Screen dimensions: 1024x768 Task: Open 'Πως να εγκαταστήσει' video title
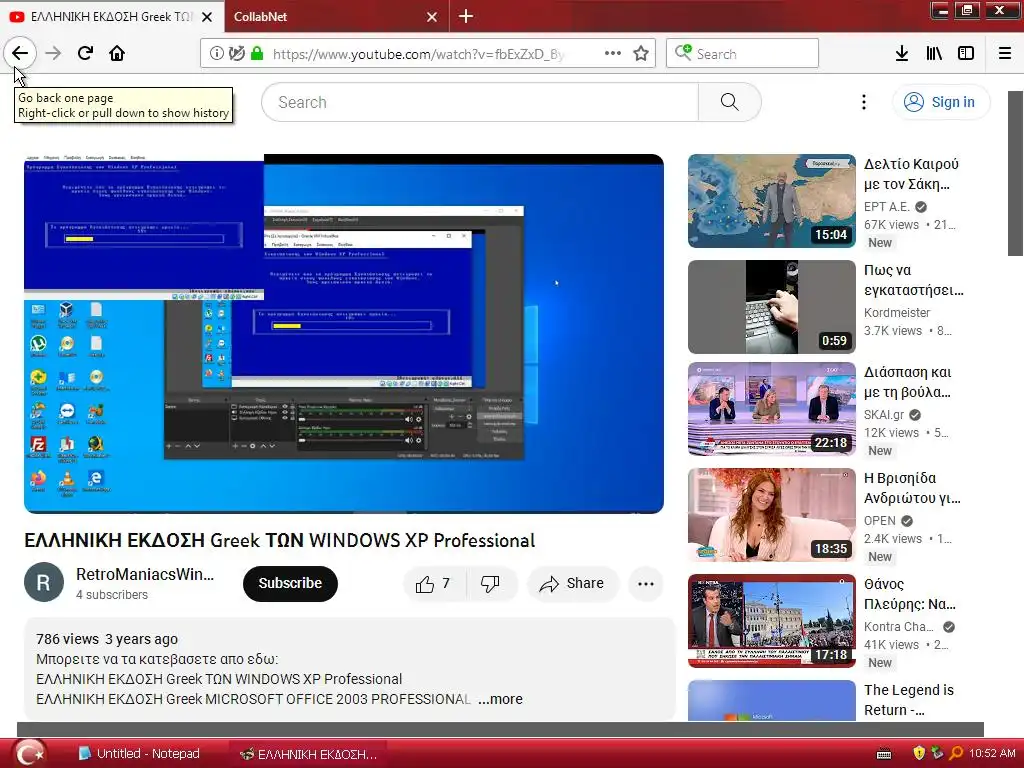click(x=913, y=280)
